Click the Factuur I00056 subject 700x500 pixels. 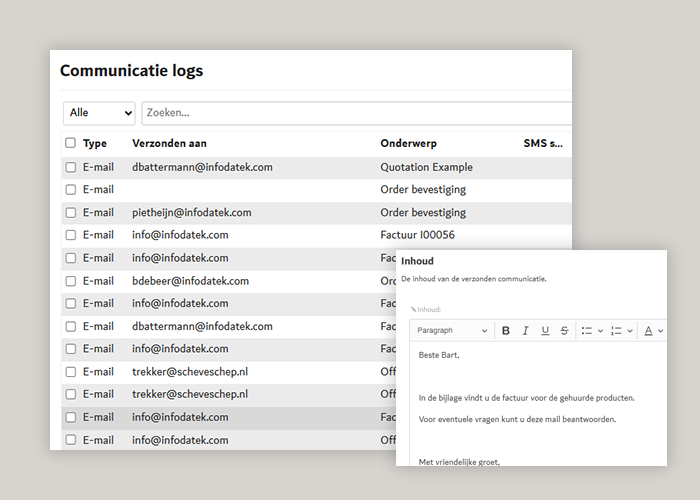(417, 235)
